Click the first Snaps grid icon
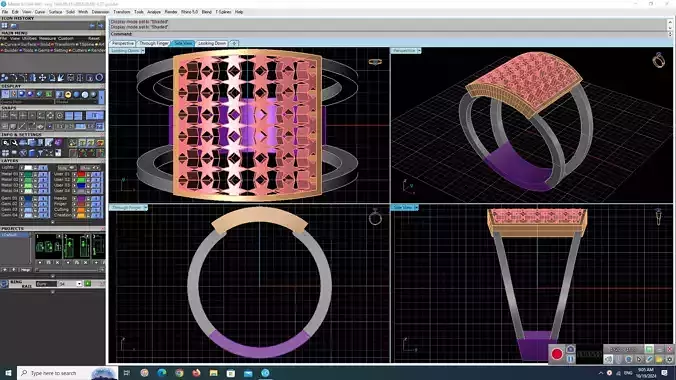Screen dimensions: 676x380 point(5,116)
